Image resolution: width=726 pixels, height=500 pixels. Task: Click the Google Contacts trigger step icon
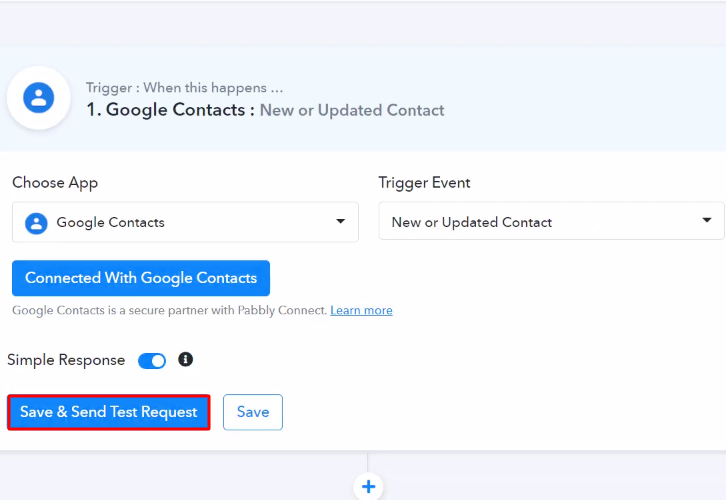click(x=38, y=98)
